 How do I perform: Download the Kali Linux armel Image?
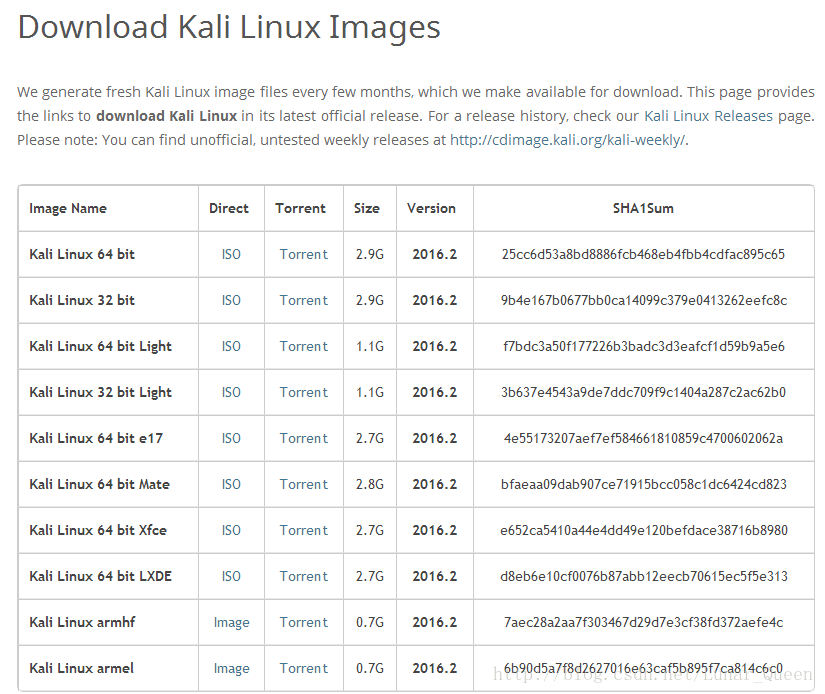(232, 668)
